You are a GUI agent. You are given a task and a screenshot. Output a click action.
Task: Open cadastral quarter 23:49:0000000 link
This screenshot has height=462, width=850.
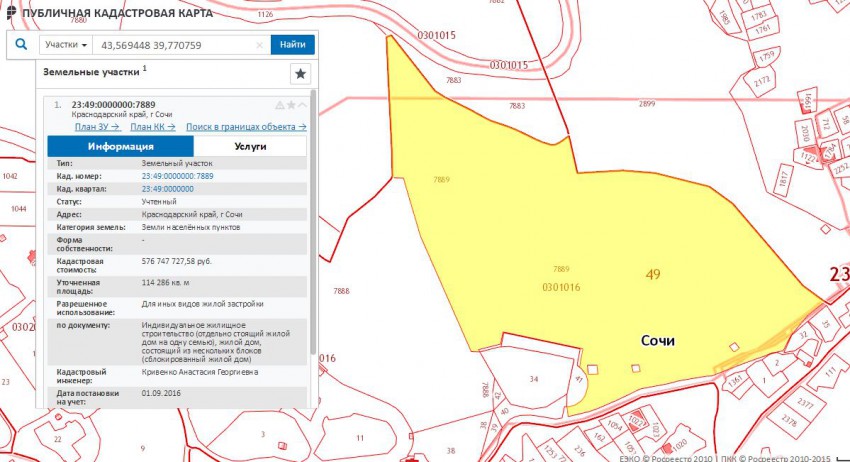tap(168, 188)
